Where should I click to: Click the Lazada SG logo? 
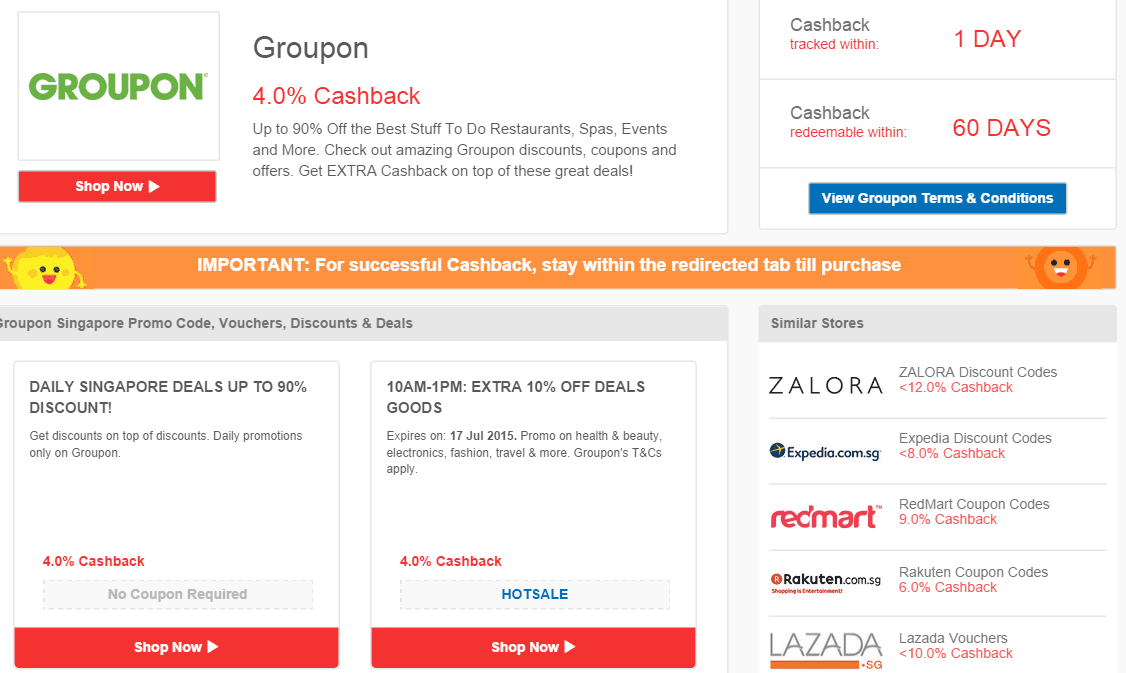pos(825,648)
